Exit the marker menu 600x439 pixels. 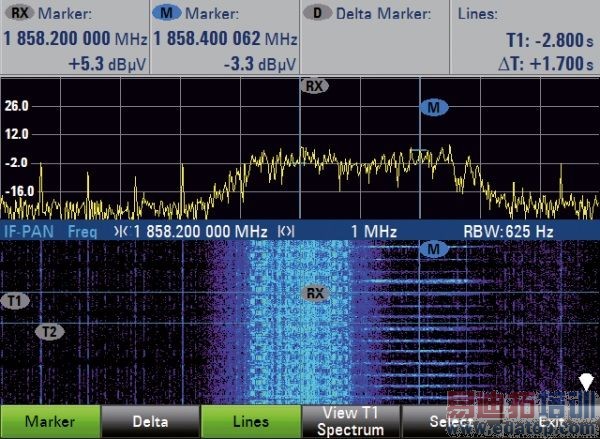(551, 422)
